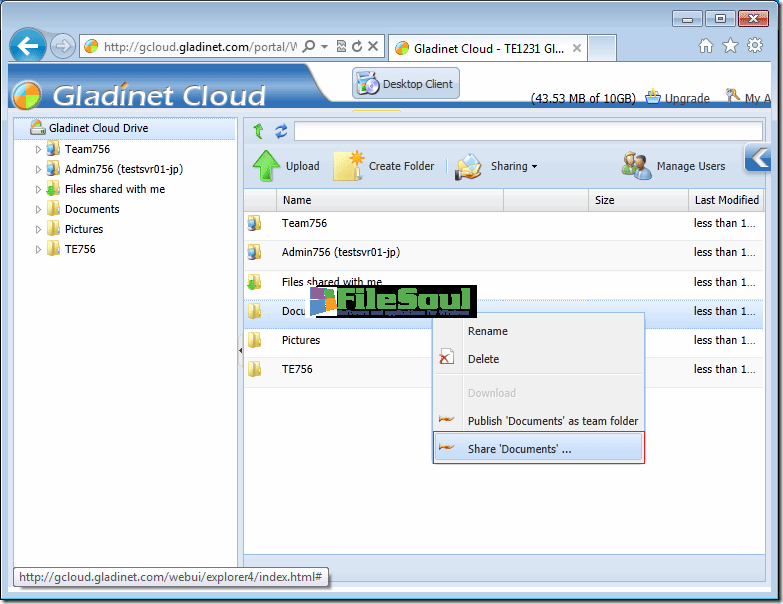This screenshot has height=604, width=783.
Task: Sort files by the Name column header
Action: [x=297, y=200]
